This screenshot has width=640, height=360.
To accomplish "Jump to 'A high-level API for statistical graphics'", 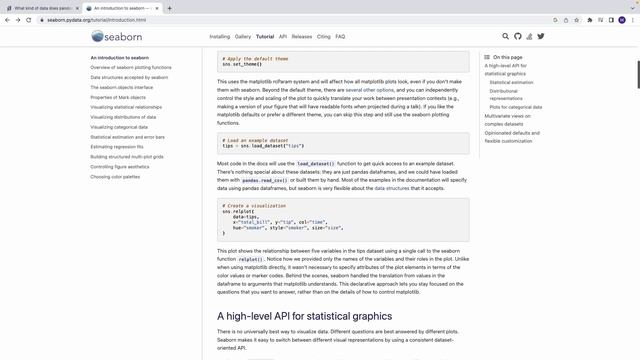I will coord(505,70).
